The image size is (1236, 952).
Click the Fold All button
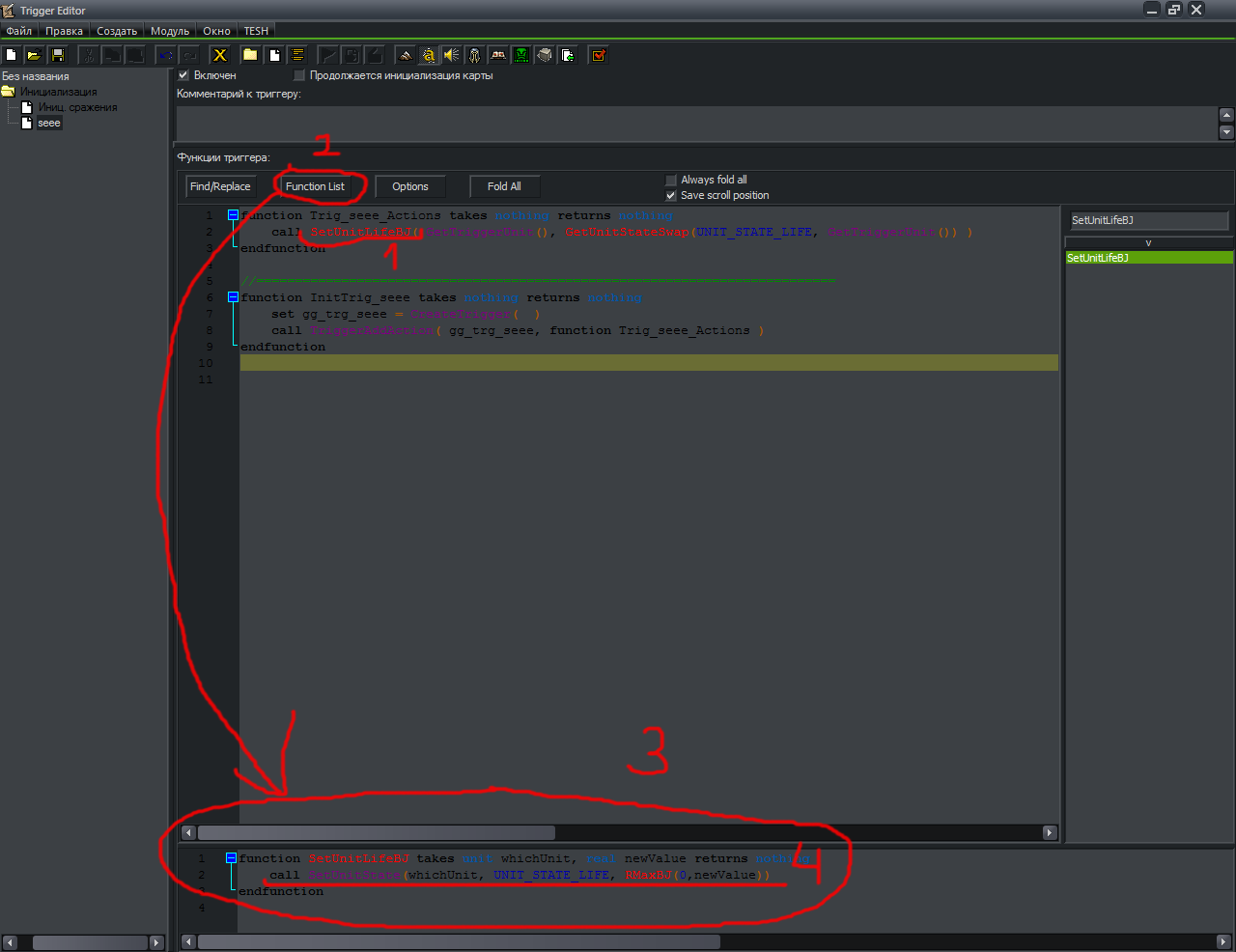click(504, 186)
